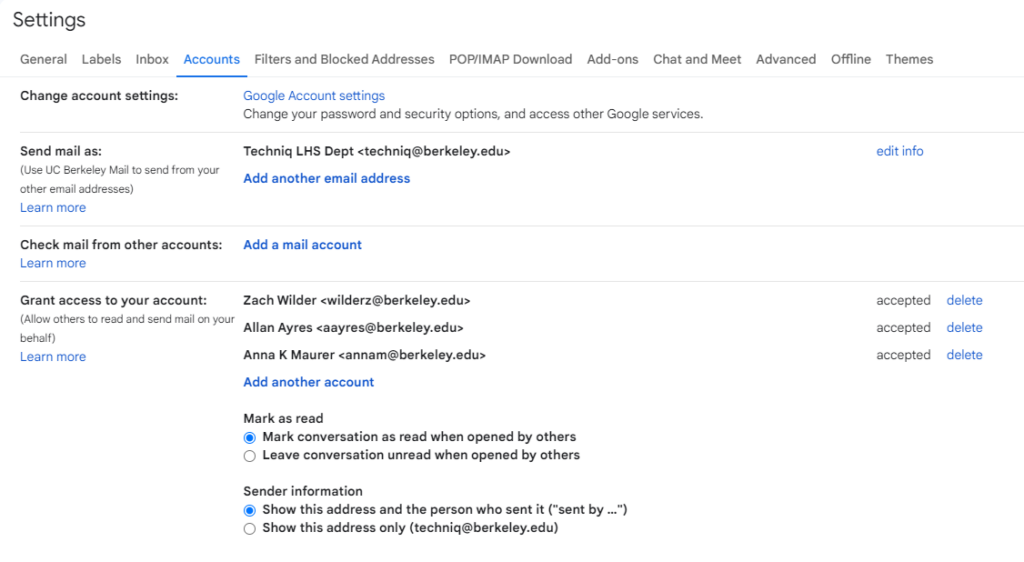Go to the Inbox settings tab

152,59
